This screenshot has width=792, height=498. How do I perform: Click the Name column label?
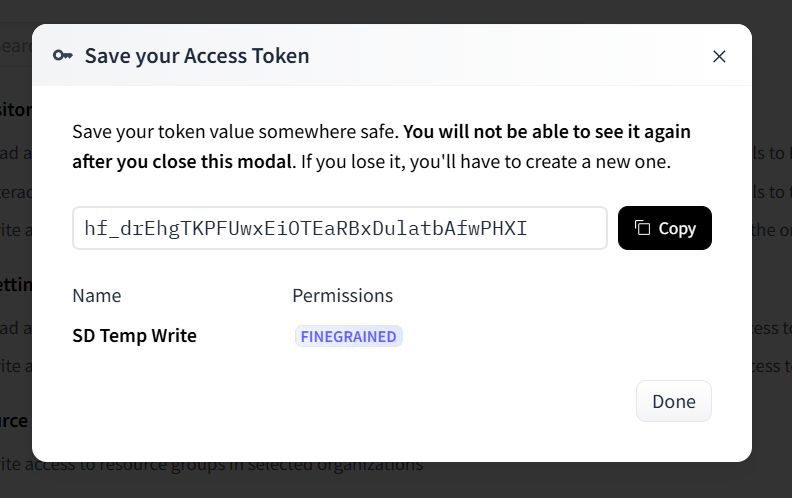[97, 296]
